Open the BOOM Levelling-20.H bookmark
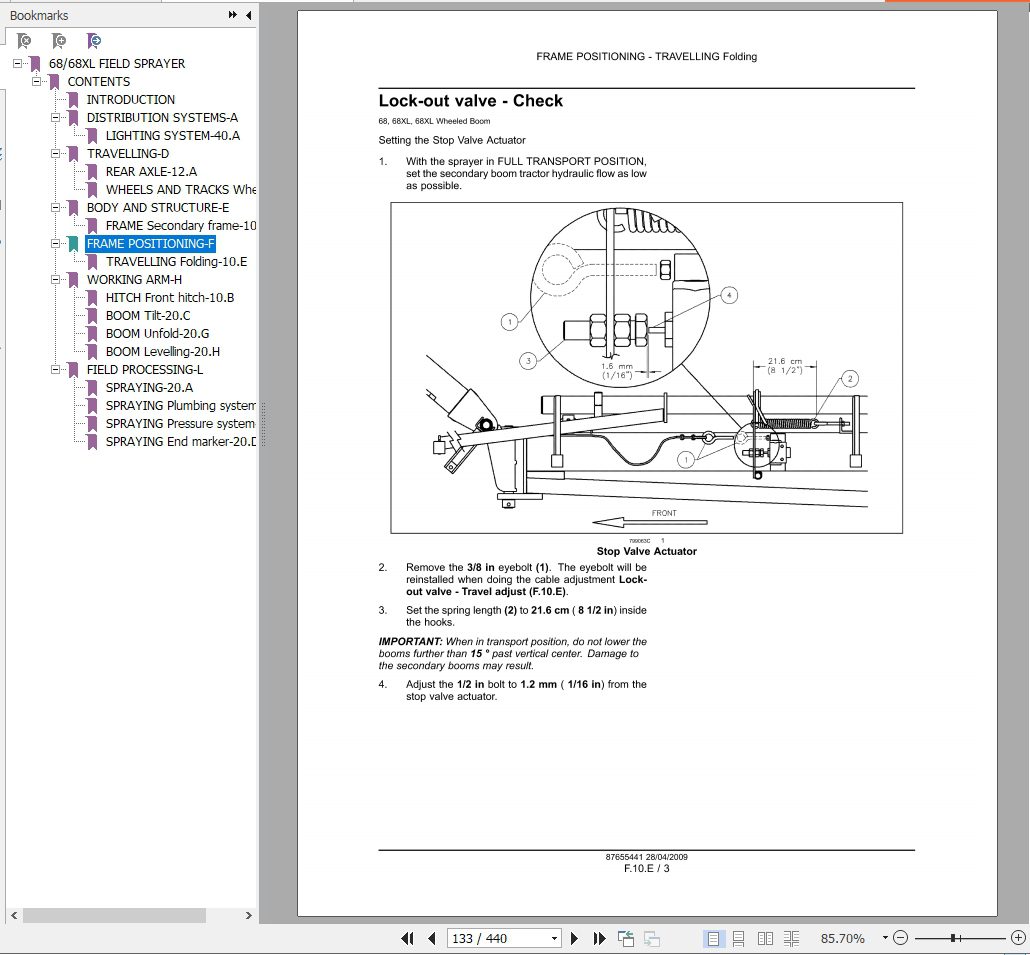This screenshot has height=955, width=1030. [162, 352]
